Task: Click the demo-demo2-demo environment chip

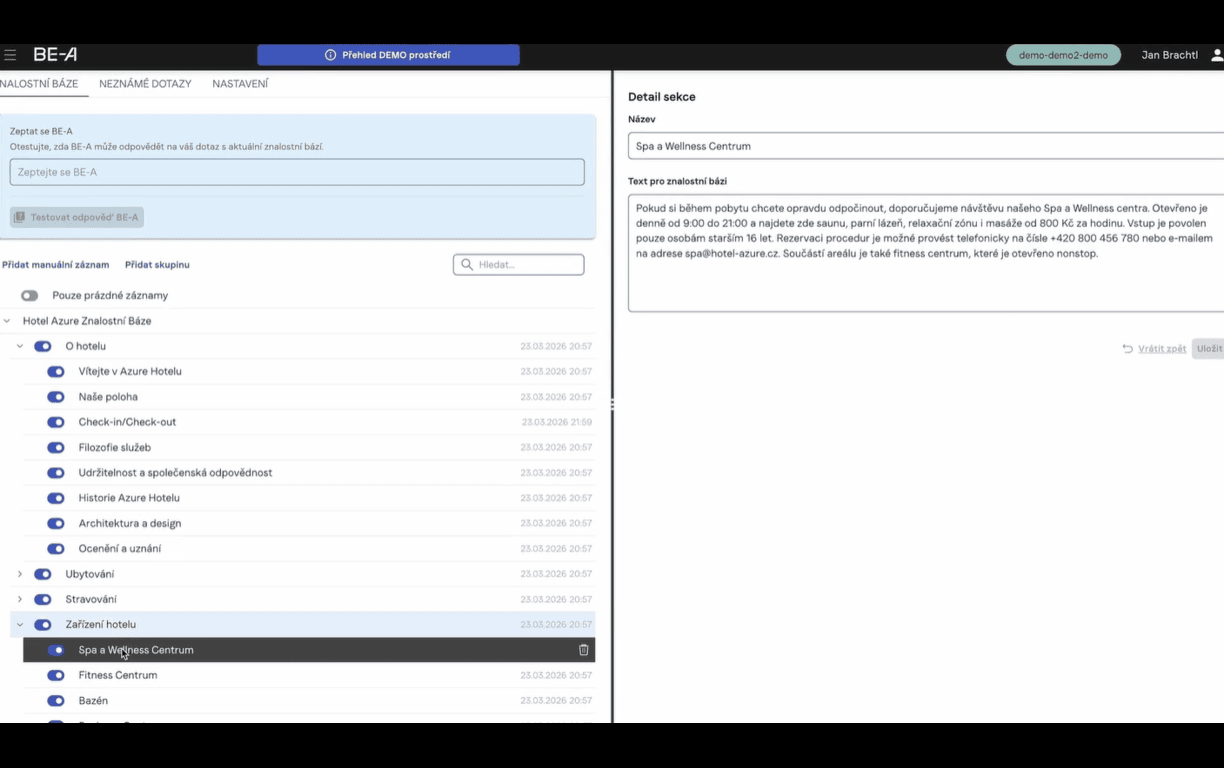Action: pos(1063,55)
